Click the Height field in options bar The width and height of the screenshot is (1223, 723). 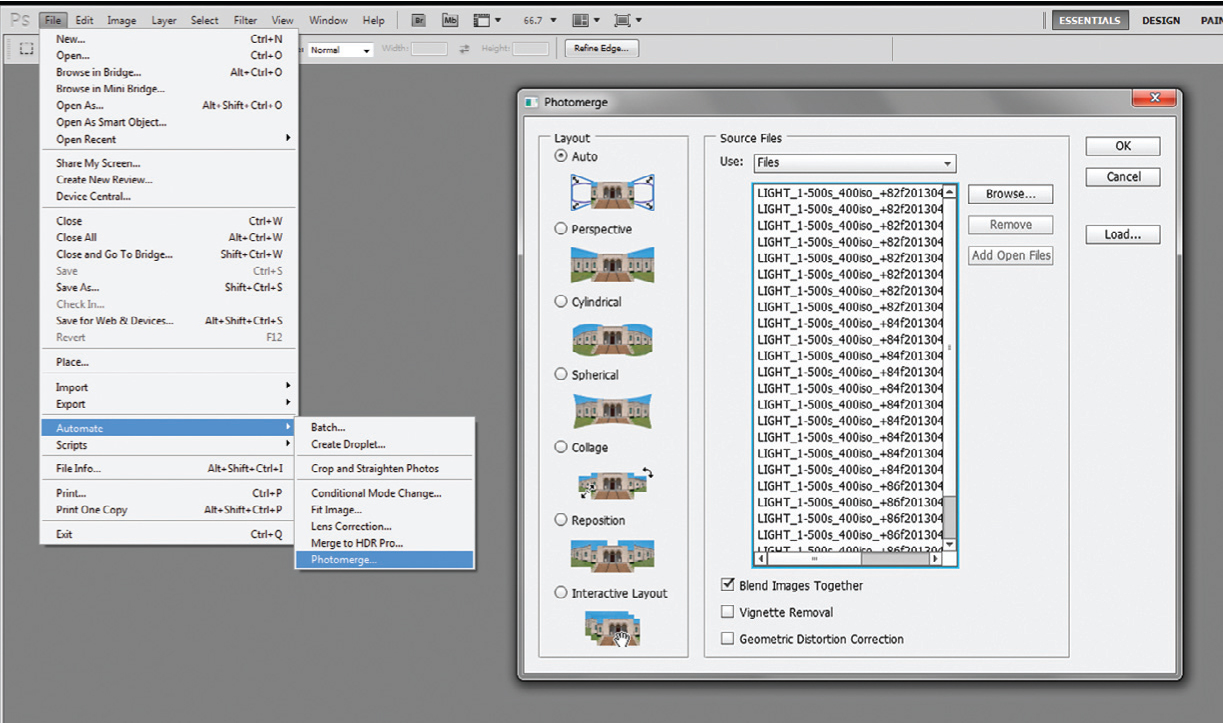coord(531,49)
